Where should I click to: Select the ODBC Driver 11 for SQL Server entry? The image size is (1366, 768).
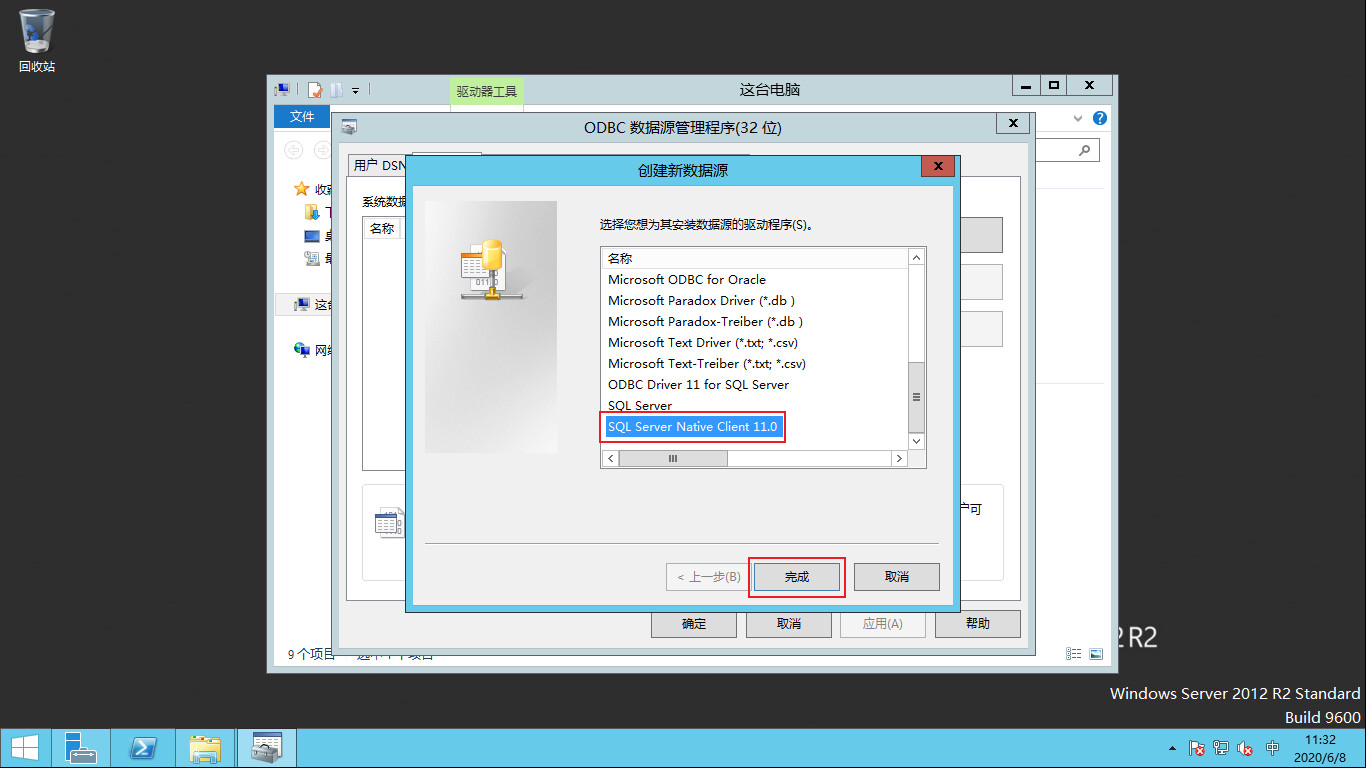coord(698,384)
